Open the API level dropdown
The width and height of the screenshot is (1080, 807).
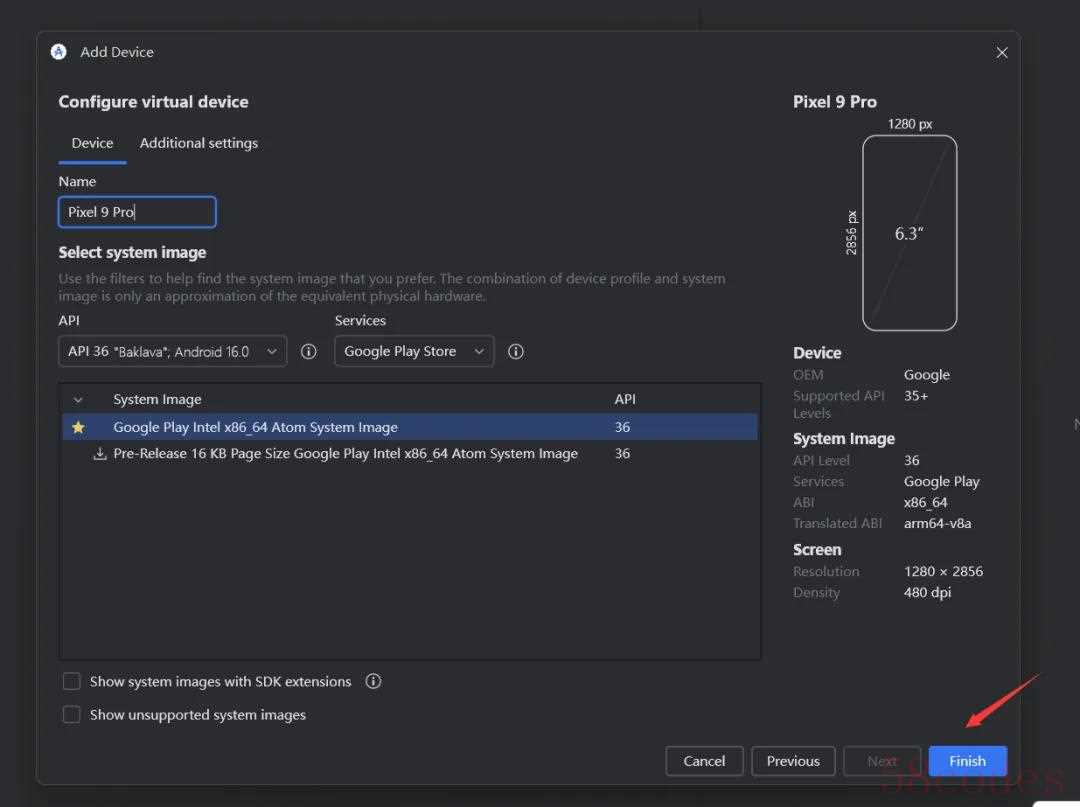click(172, 351)
